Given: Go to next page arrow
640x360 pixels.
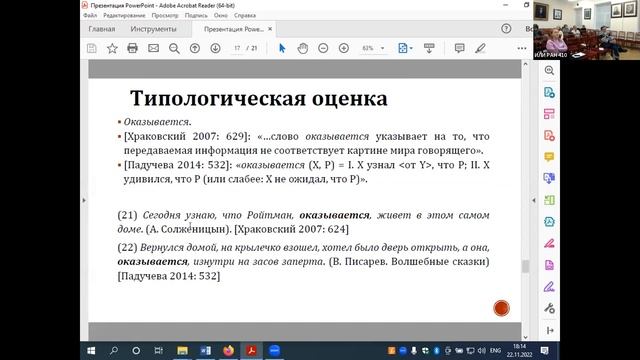Looking at the screenshot, I should coord(216,48).
